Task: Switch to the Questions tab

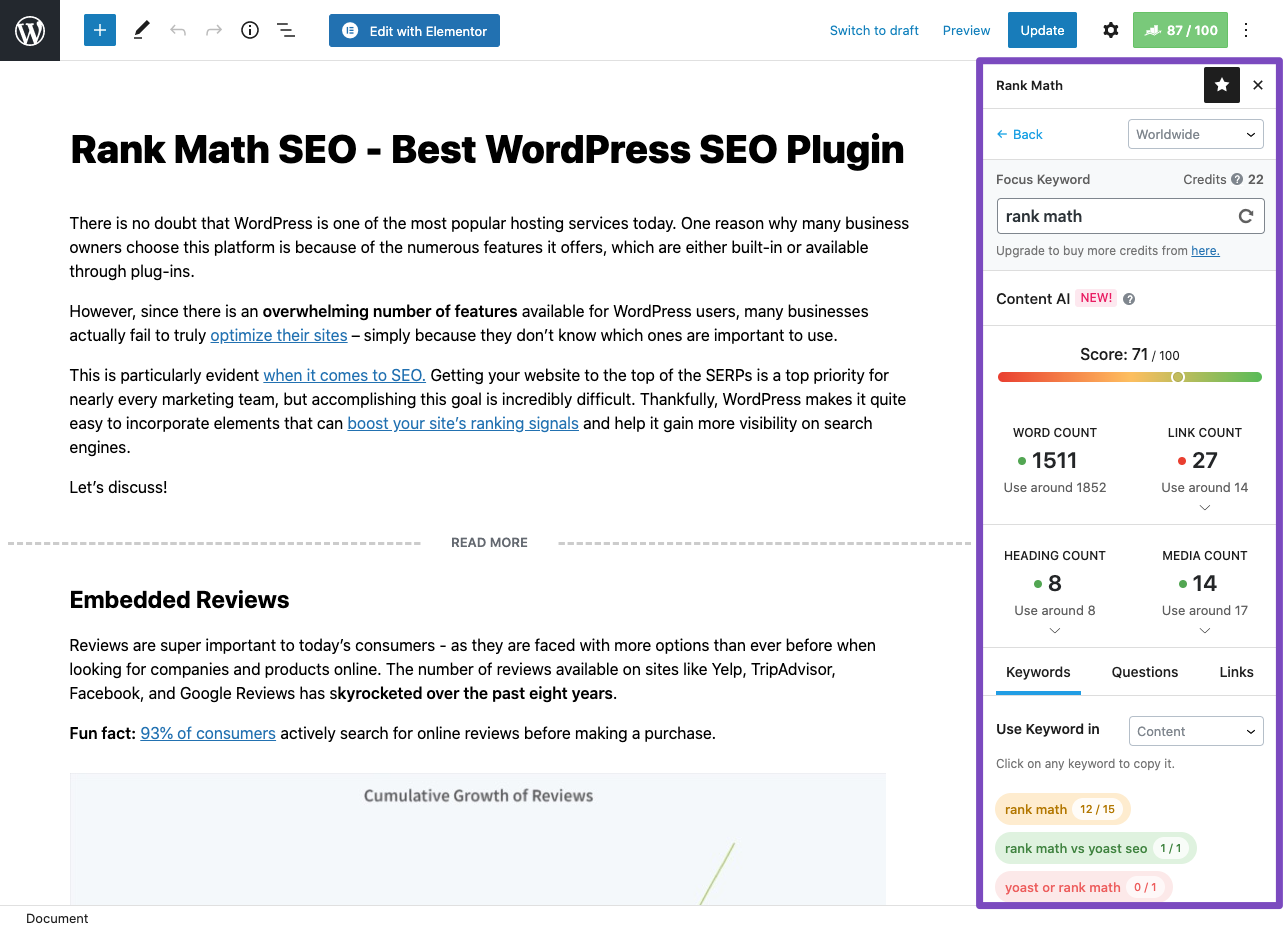Action: pyautogui.click(x=1145, y=672)
